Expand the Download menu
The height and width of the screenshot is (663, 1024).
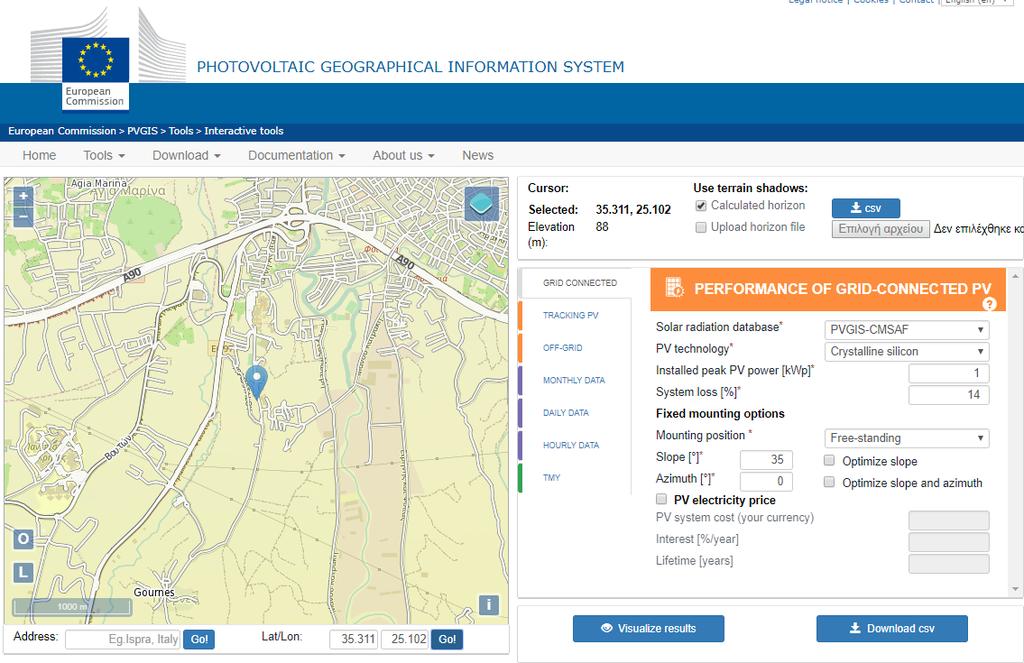(186, 155)
